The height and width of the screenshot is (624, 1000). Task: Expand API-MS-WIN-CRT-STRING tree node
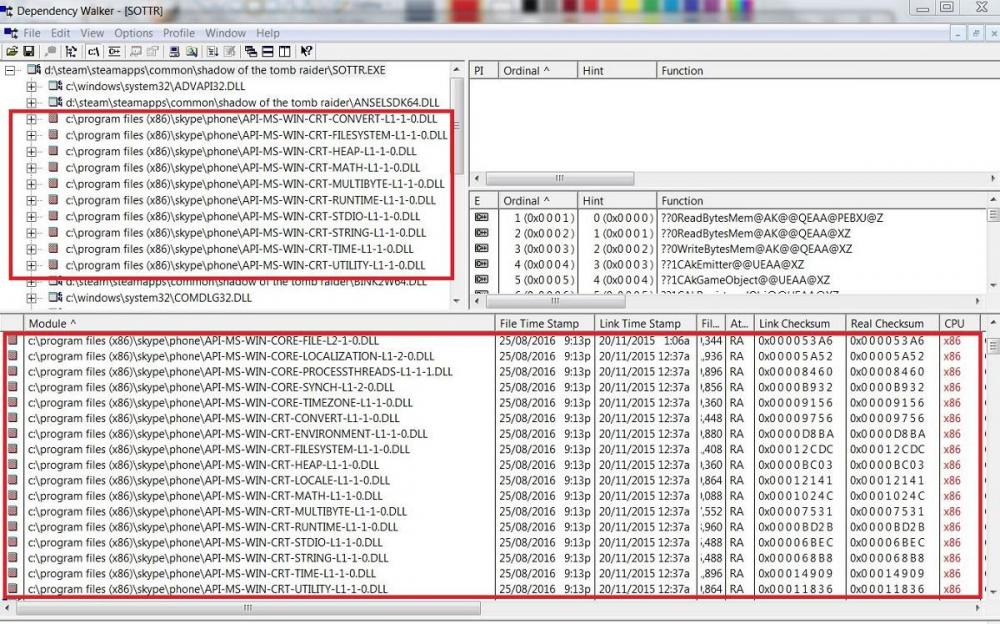pyautogui.click(x=31, y=233)
